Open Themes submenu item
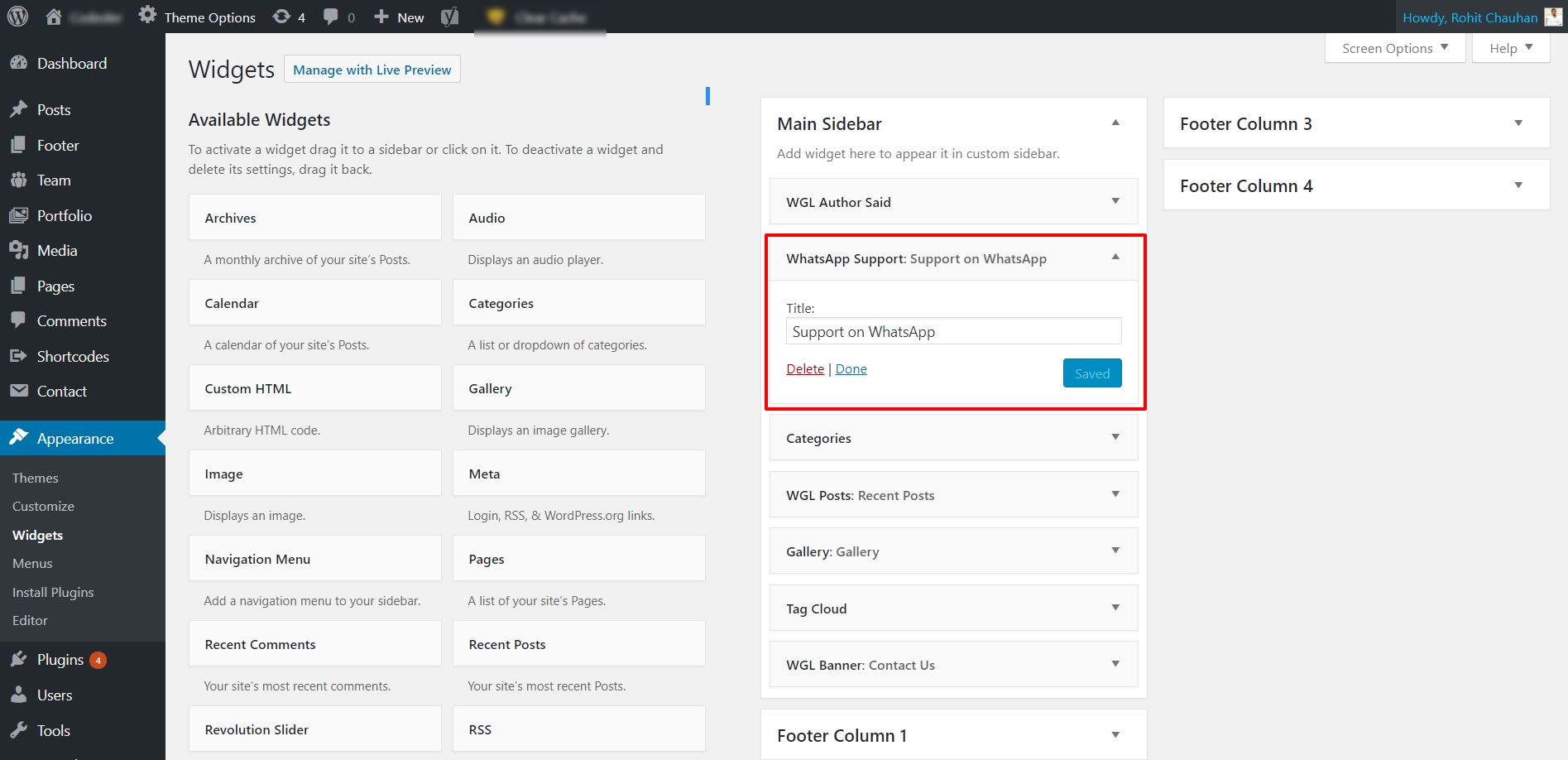Image resolution: width=1568 pixels, height=760 pixels. [x=36, y=478]
